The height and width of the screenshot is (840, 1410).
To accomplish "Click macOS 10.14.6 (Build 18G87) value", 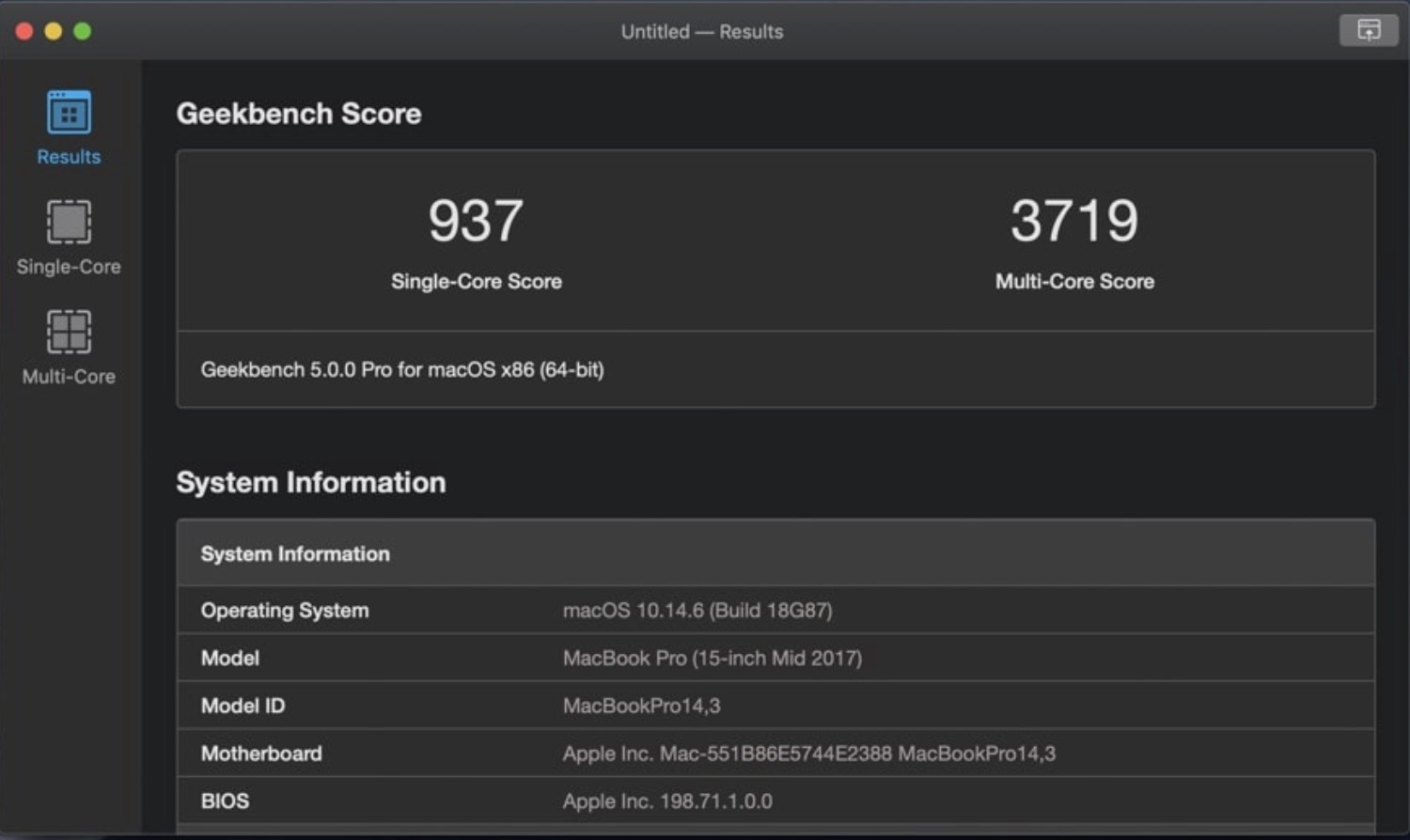I will 697,610.
